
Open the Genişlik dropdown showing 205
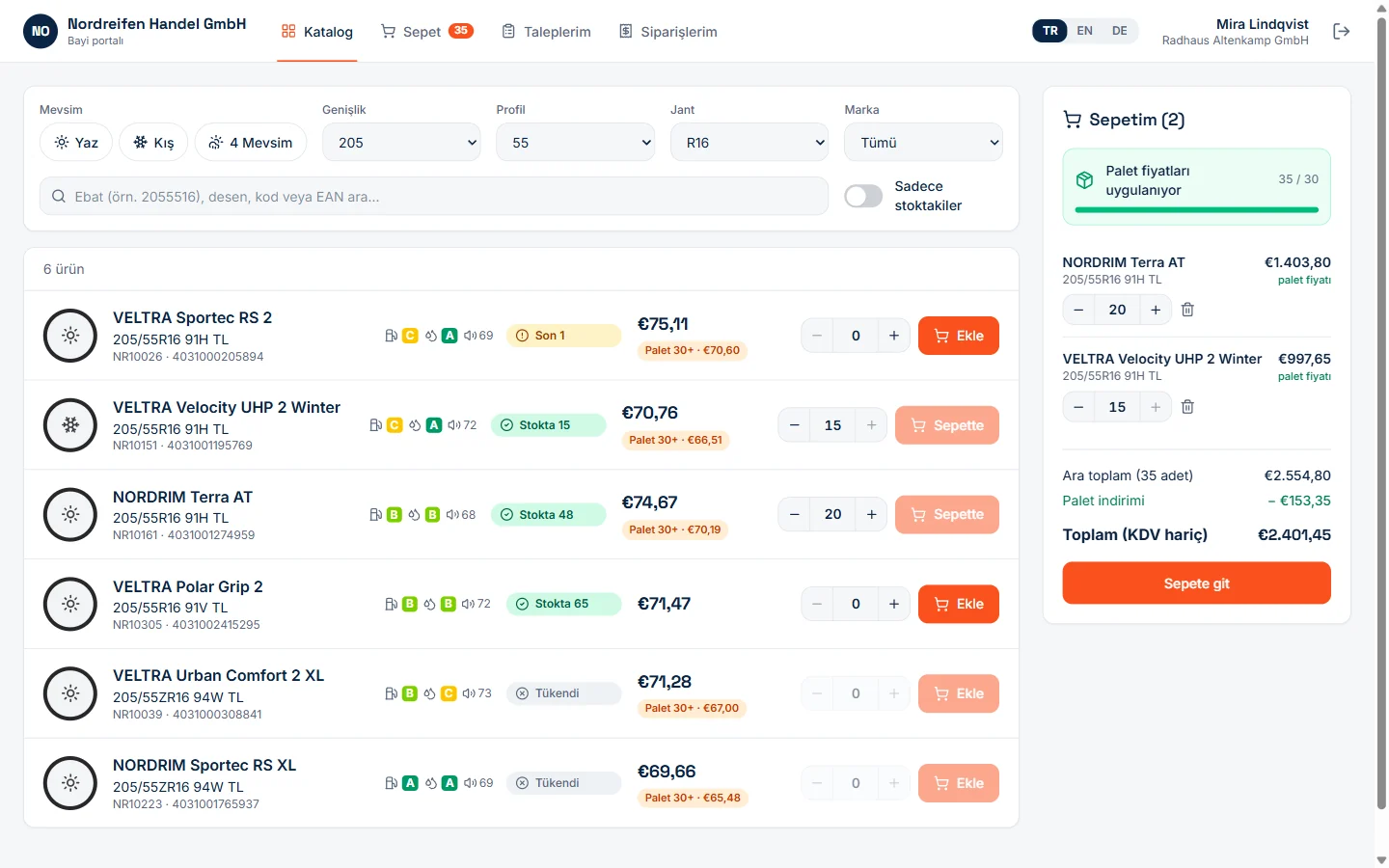pos(401,143)
